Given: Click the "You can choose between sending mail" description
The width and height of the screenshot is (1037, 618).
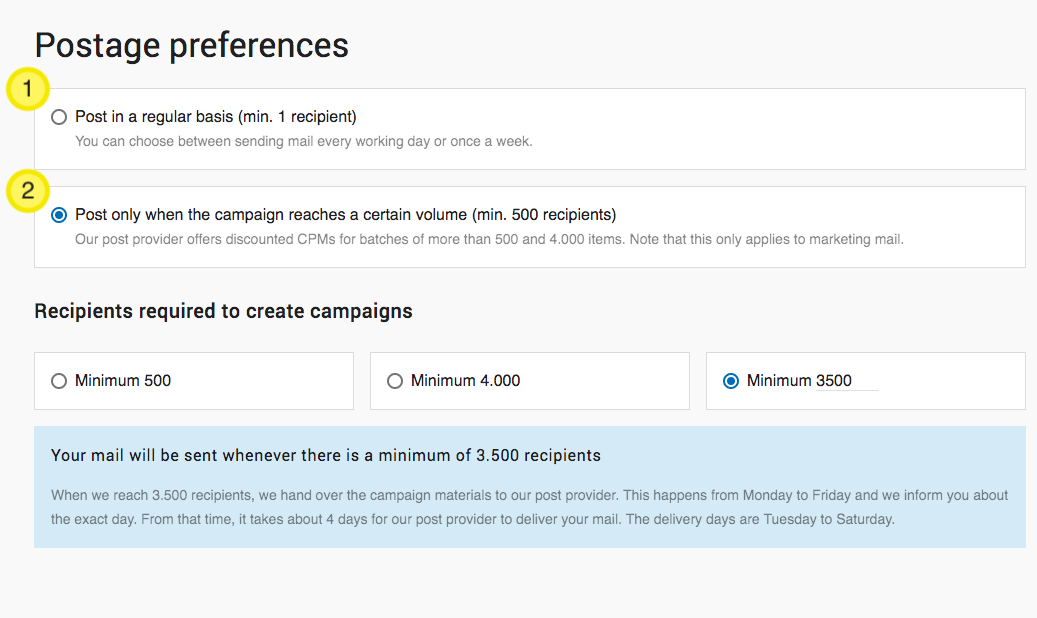Looking at the screenshot, I should coord(304,141).
